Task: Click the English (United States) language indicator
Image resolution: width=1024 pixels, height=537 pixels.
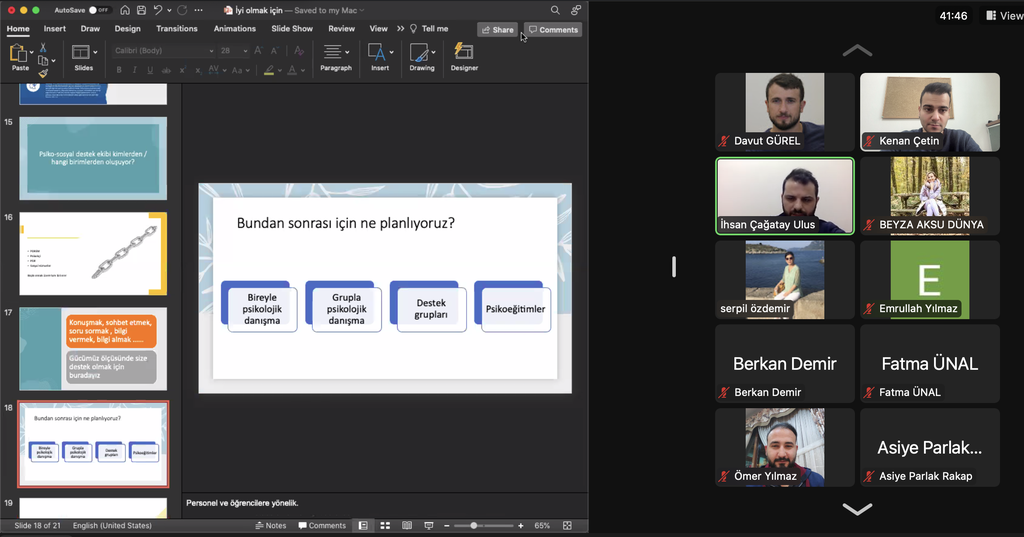Action: pos(112,525)
